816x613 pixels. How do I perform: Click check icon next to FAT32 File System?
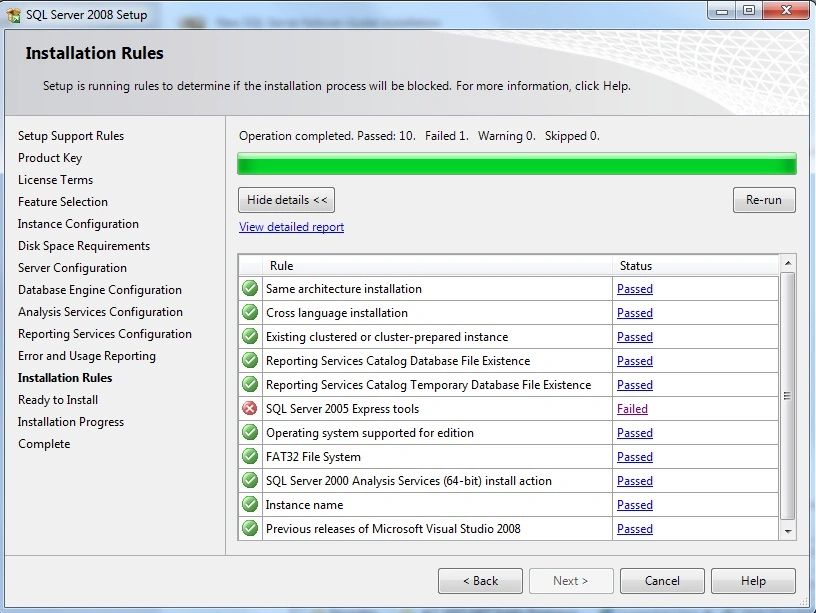pyautogui.click(x=250, y=456)
